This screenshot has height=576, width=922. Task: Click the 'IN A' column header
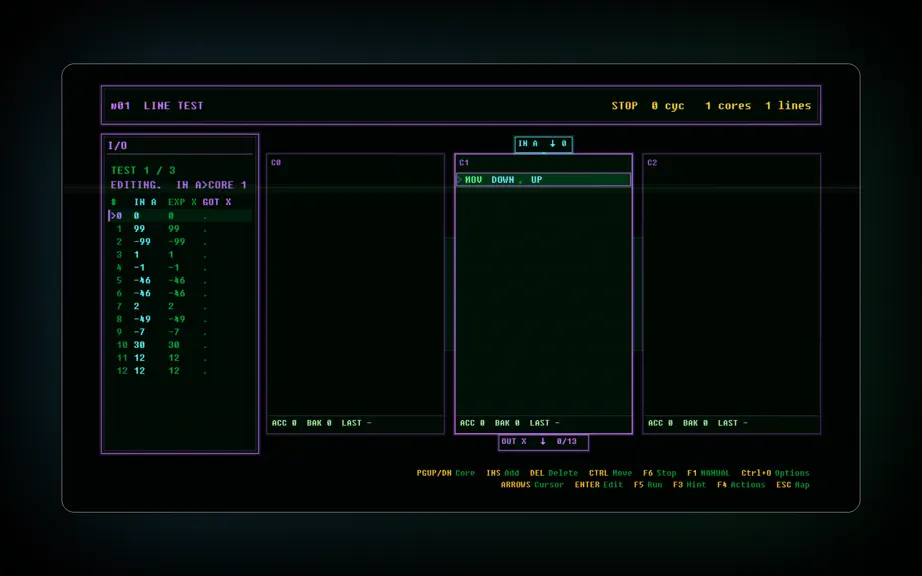145,202
